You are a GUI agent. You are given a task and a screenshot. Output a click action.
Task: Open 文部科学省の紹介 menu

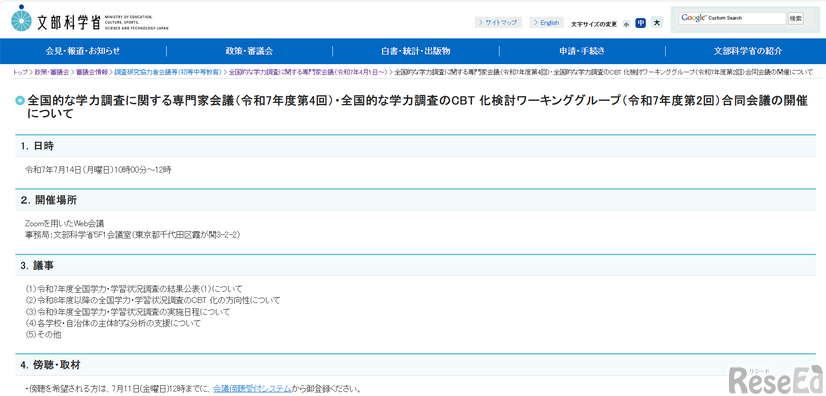pyautogui.click(x=748, y=51)
